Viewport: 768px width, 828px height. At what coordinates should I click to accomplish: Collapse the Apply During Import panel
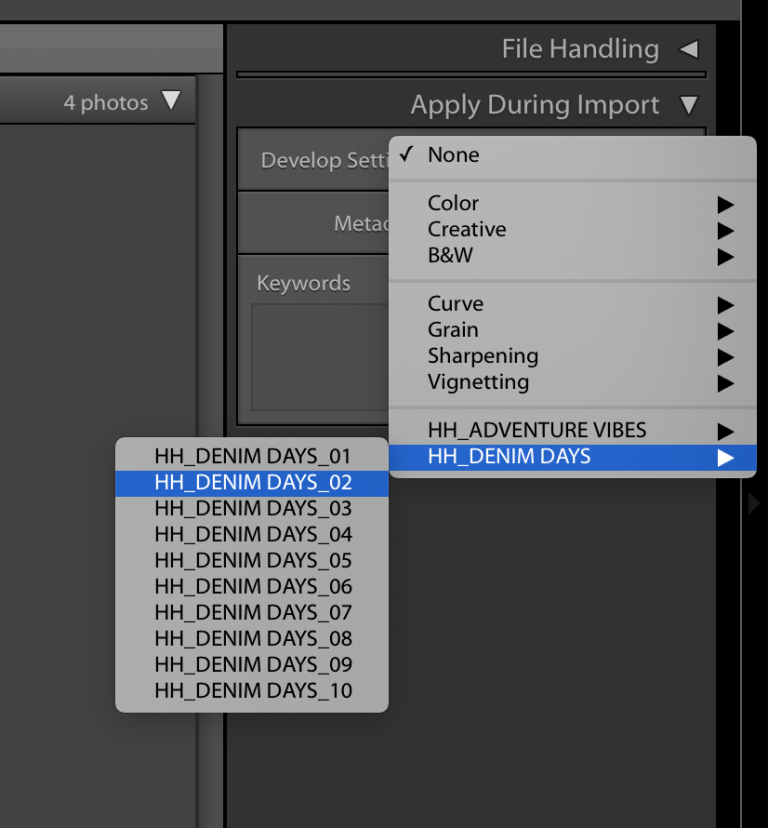tap(687, 105)
